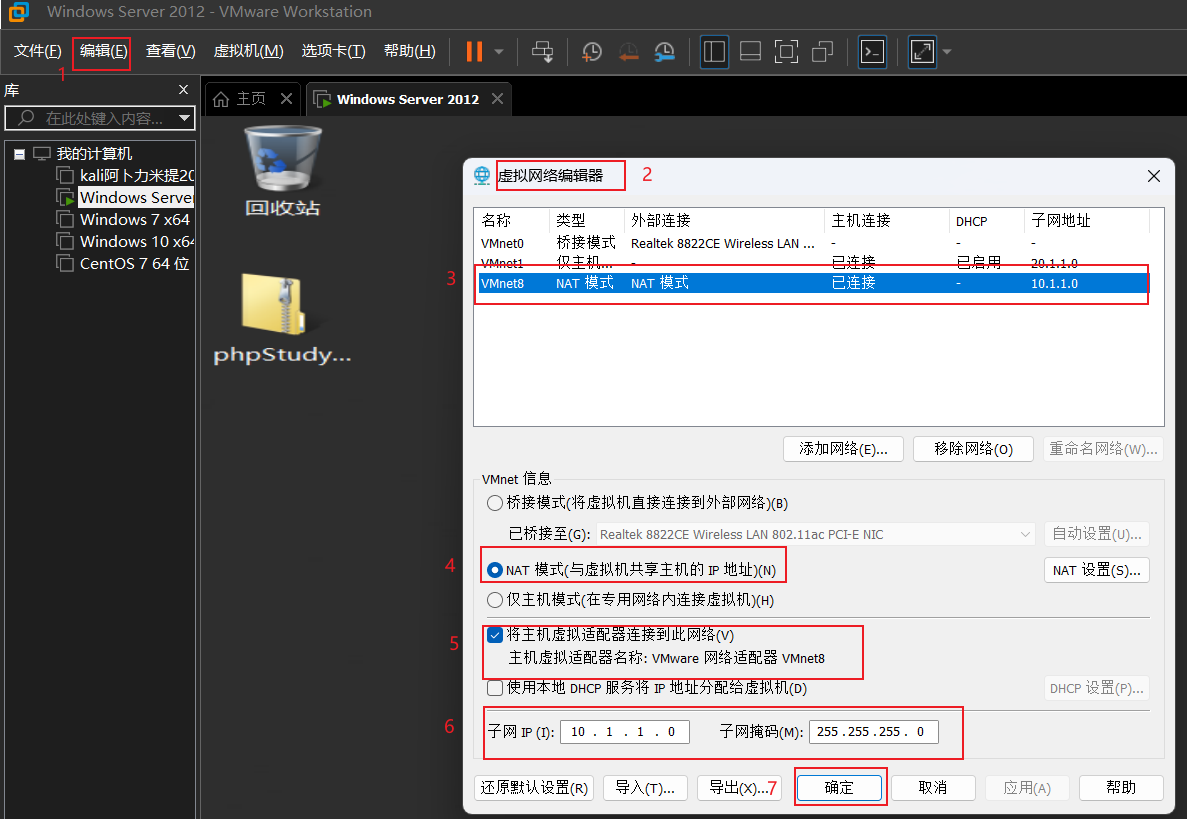The height and width of the screenshot is (819, 1187).
Task: Click the 导出(X)... button
Action: [x=739, y=788]
